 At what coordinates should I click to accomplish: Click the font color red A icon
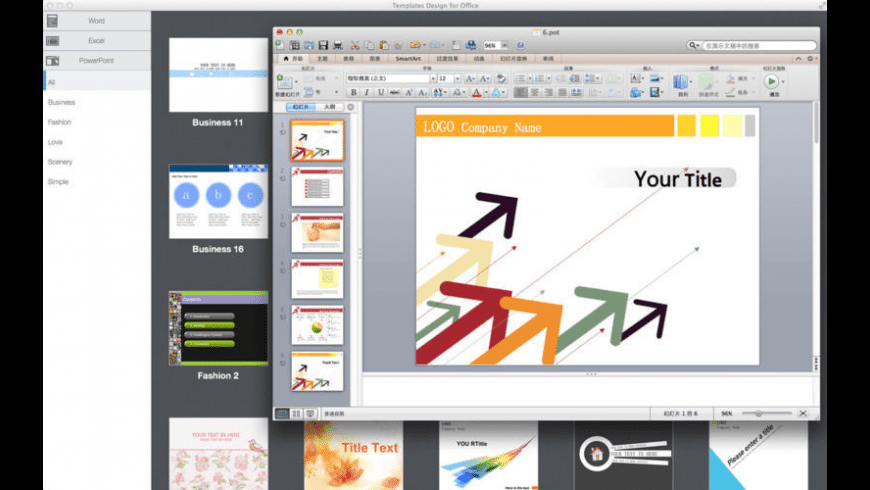pos(476,93)
